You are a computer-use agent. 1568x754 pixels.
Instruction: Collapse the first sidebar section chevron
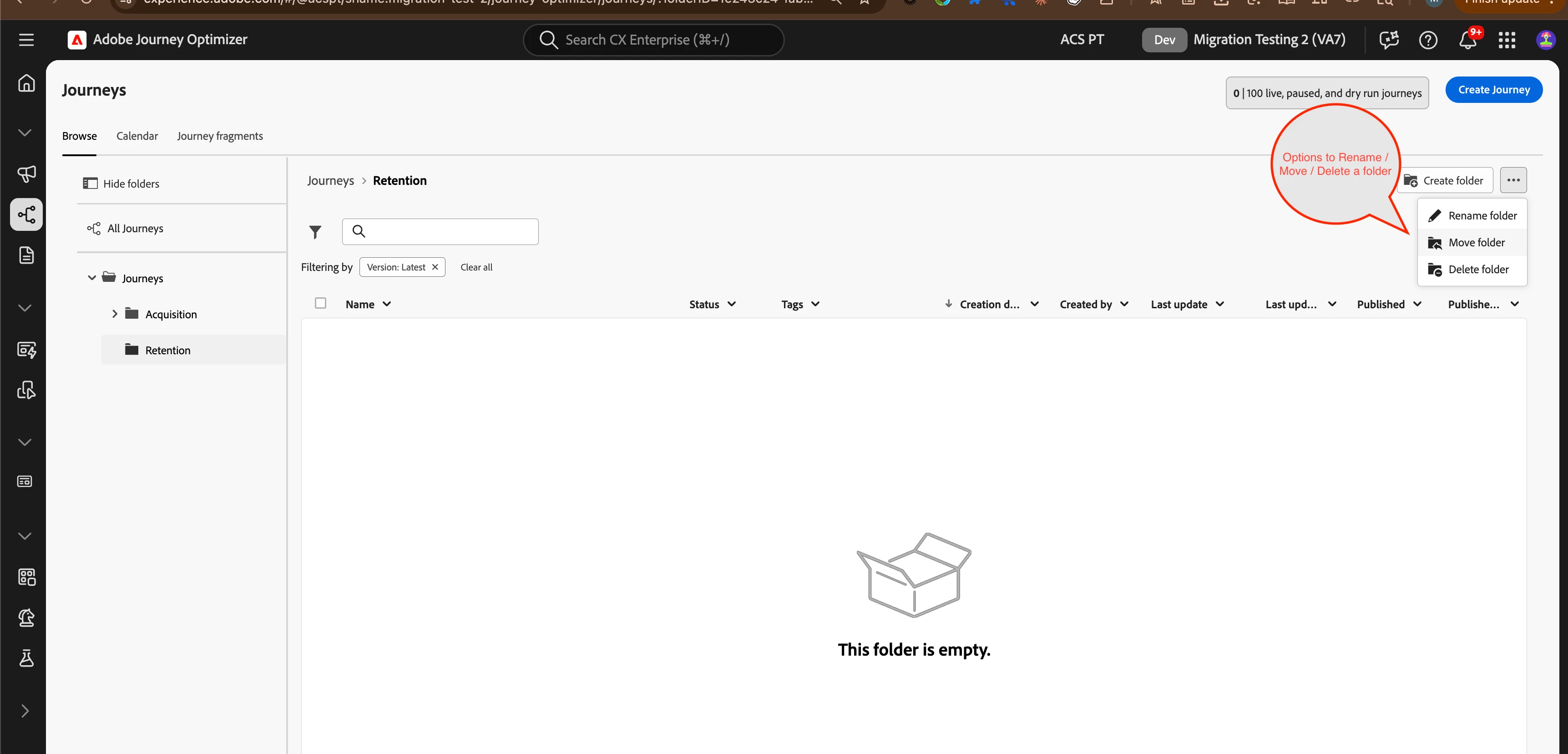tap(25, 133)
